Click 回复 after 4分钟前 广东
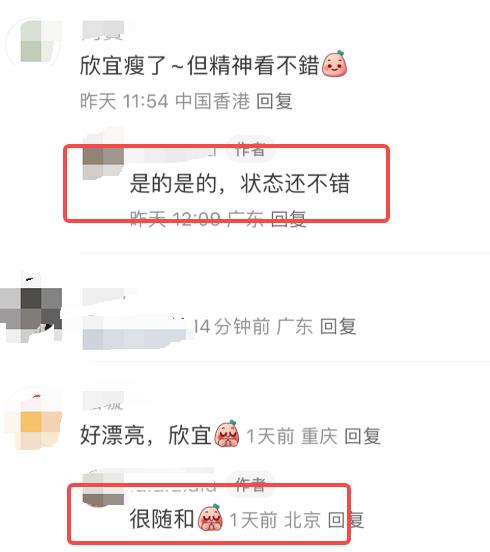The width and height of the screenshot is (490, 552). [x=338, y=326]
